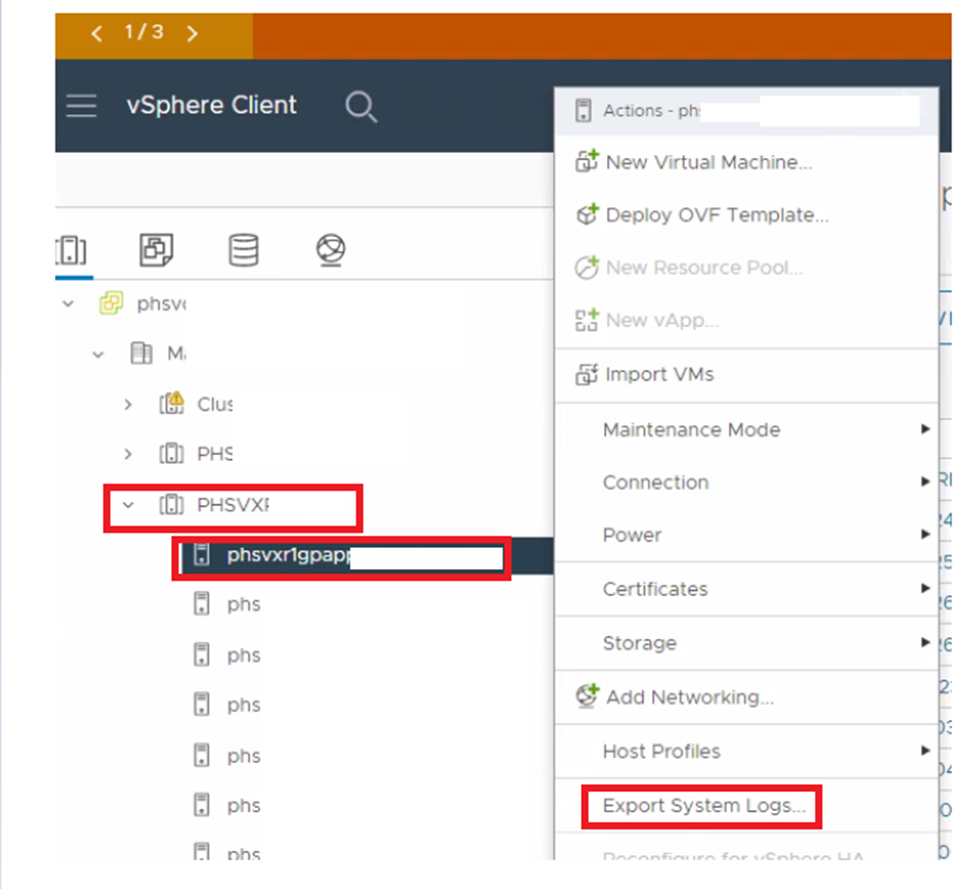Viewport: 975px width, 889px height.
Task: Expand the cluster node in the tree
Action: tap(128, 404)
